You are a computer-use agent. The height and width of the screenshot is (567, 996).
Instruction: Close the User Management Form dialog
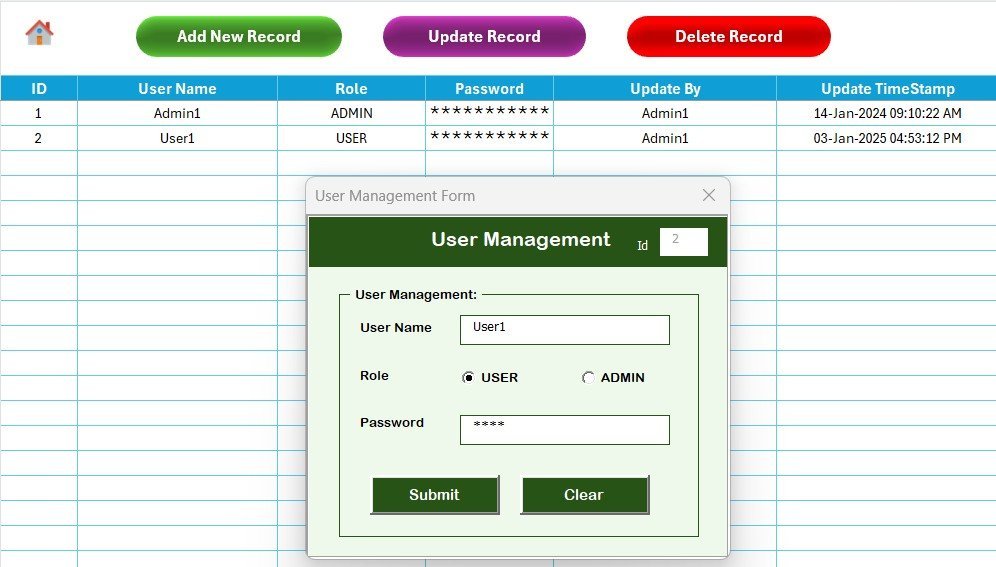coord(709,195)
